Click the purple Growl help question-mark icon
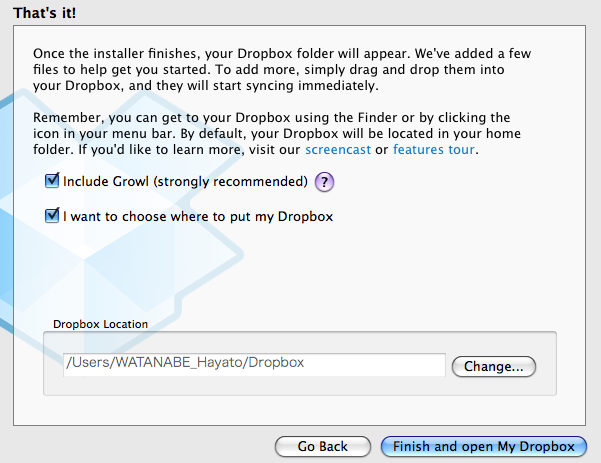This screenshot has height=463, width=601. click(324, 182)
